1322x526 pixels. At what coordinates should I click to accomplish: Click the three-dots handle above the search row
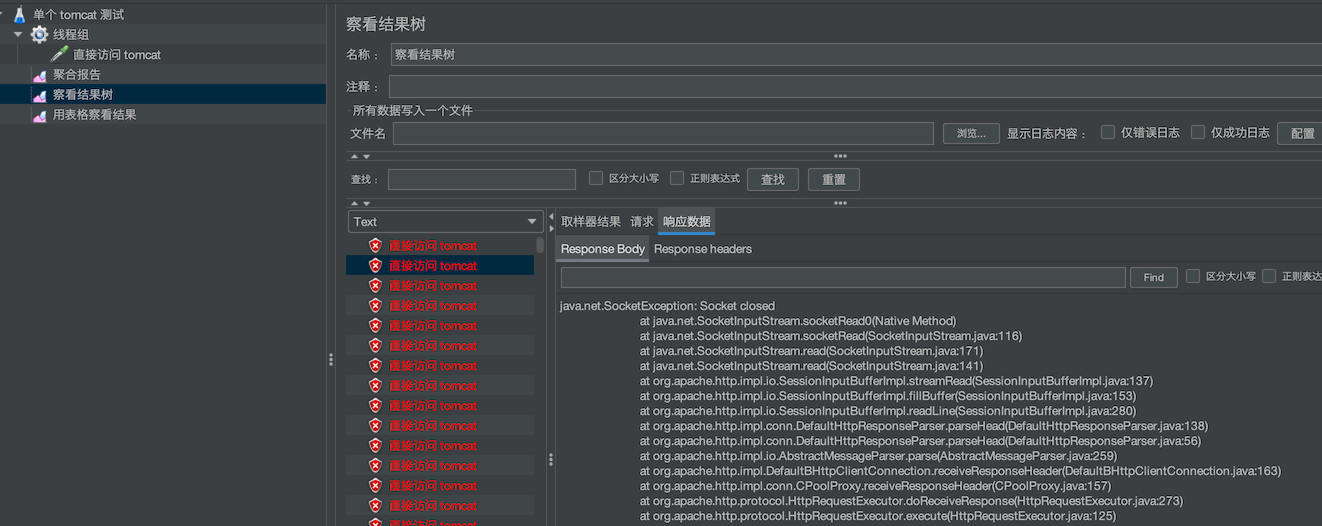(x=840, y=156)
